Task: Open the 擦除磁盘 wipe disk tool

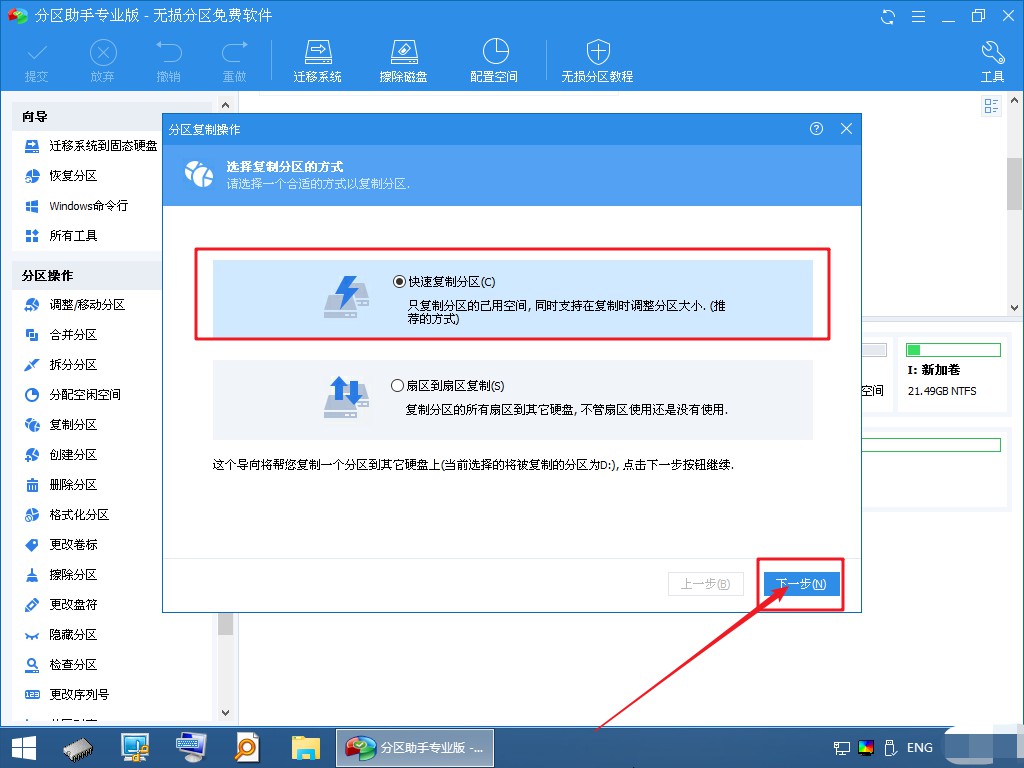Action: (404, 61)
